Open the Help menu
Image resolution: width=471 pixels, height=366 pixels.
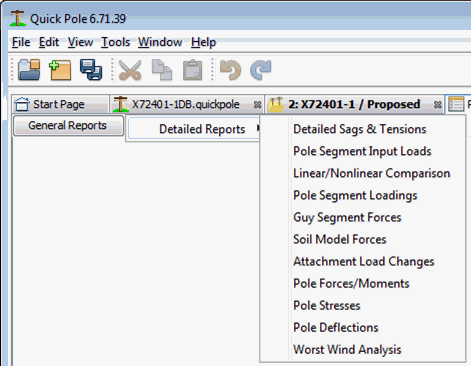204,42
